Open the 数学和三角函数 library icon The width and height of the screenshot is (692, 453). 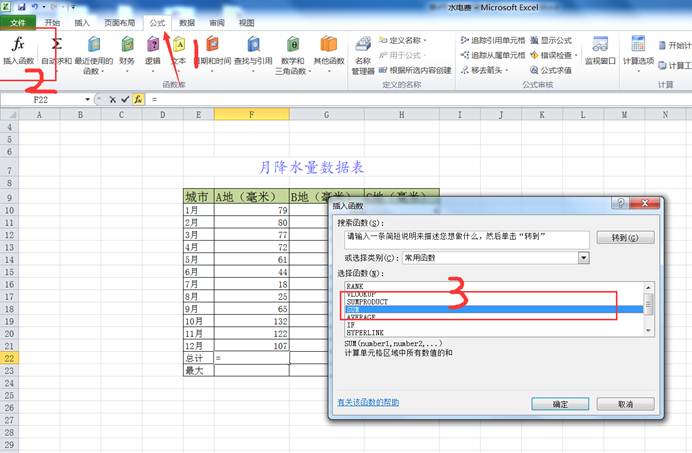click(x=294, y=46)
